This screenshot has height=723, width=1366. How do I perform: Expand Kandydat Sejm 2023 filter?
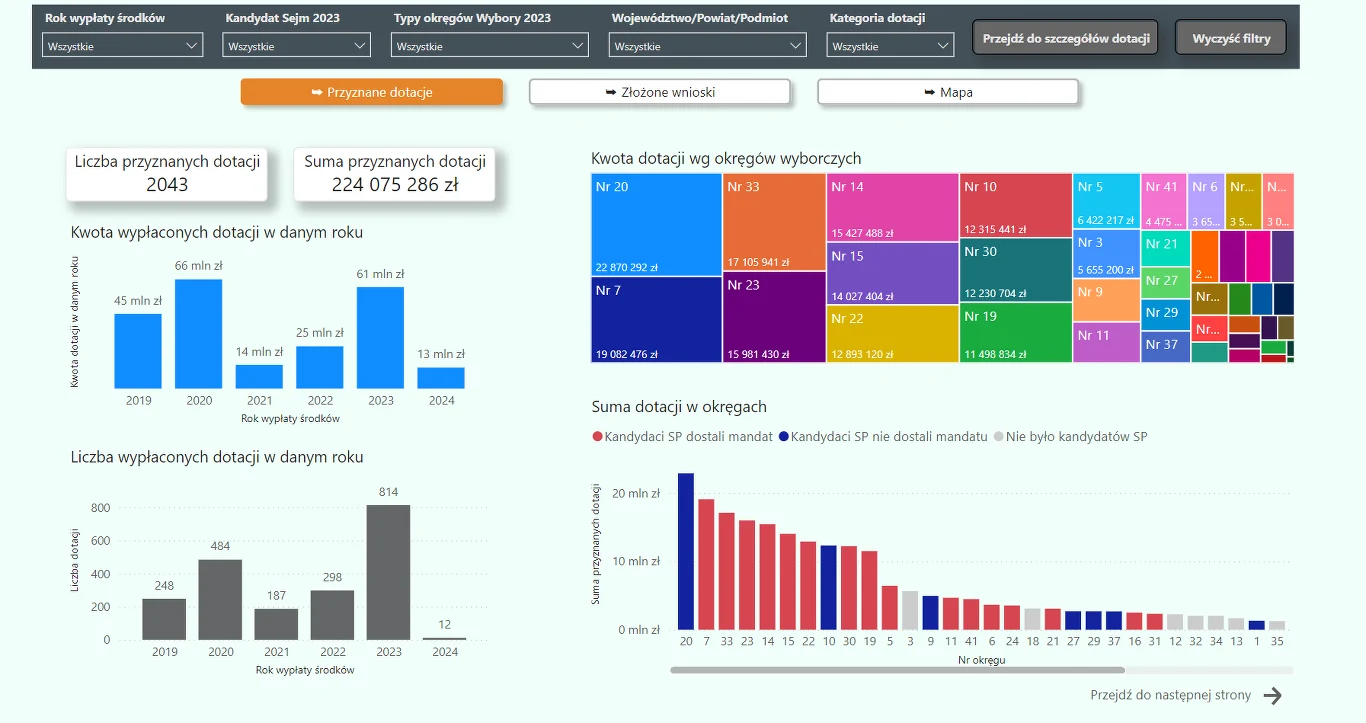pyautogui.click(x=297, y=45)
